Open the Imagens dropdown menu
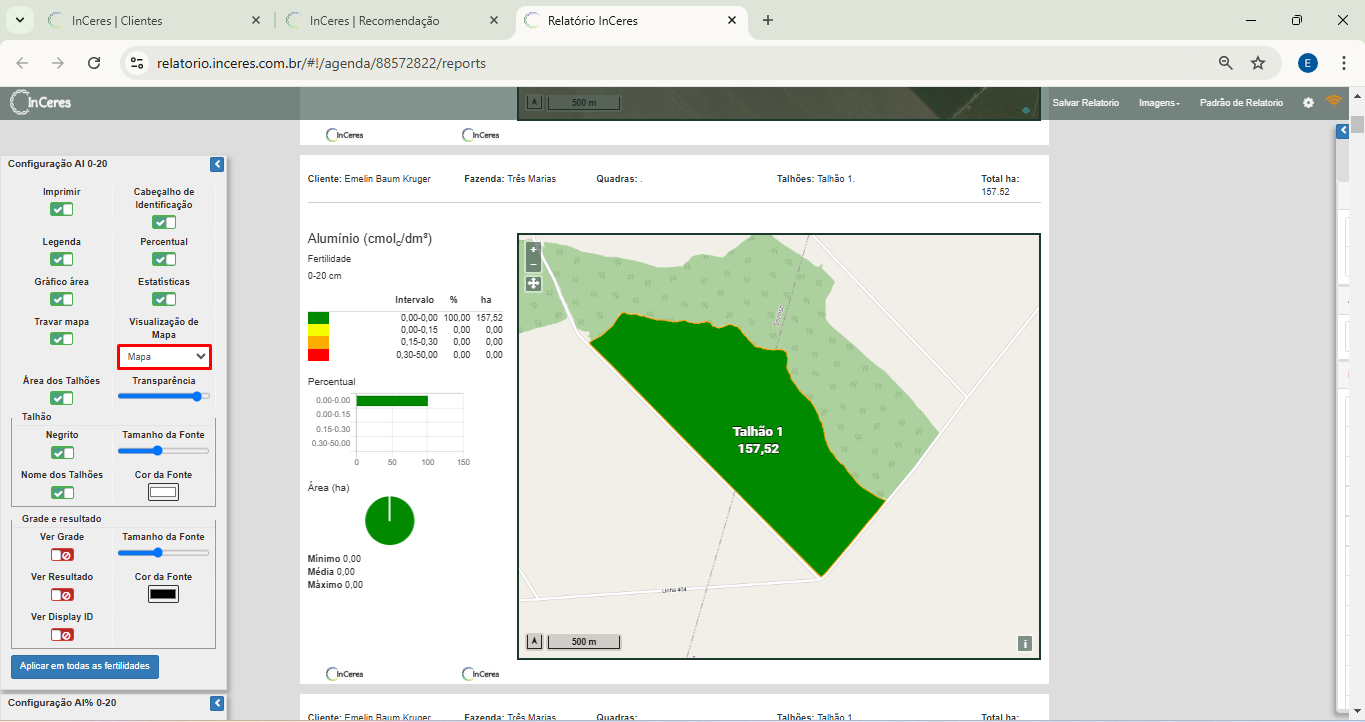1365x722 pixels. [x=1159, y=103]
